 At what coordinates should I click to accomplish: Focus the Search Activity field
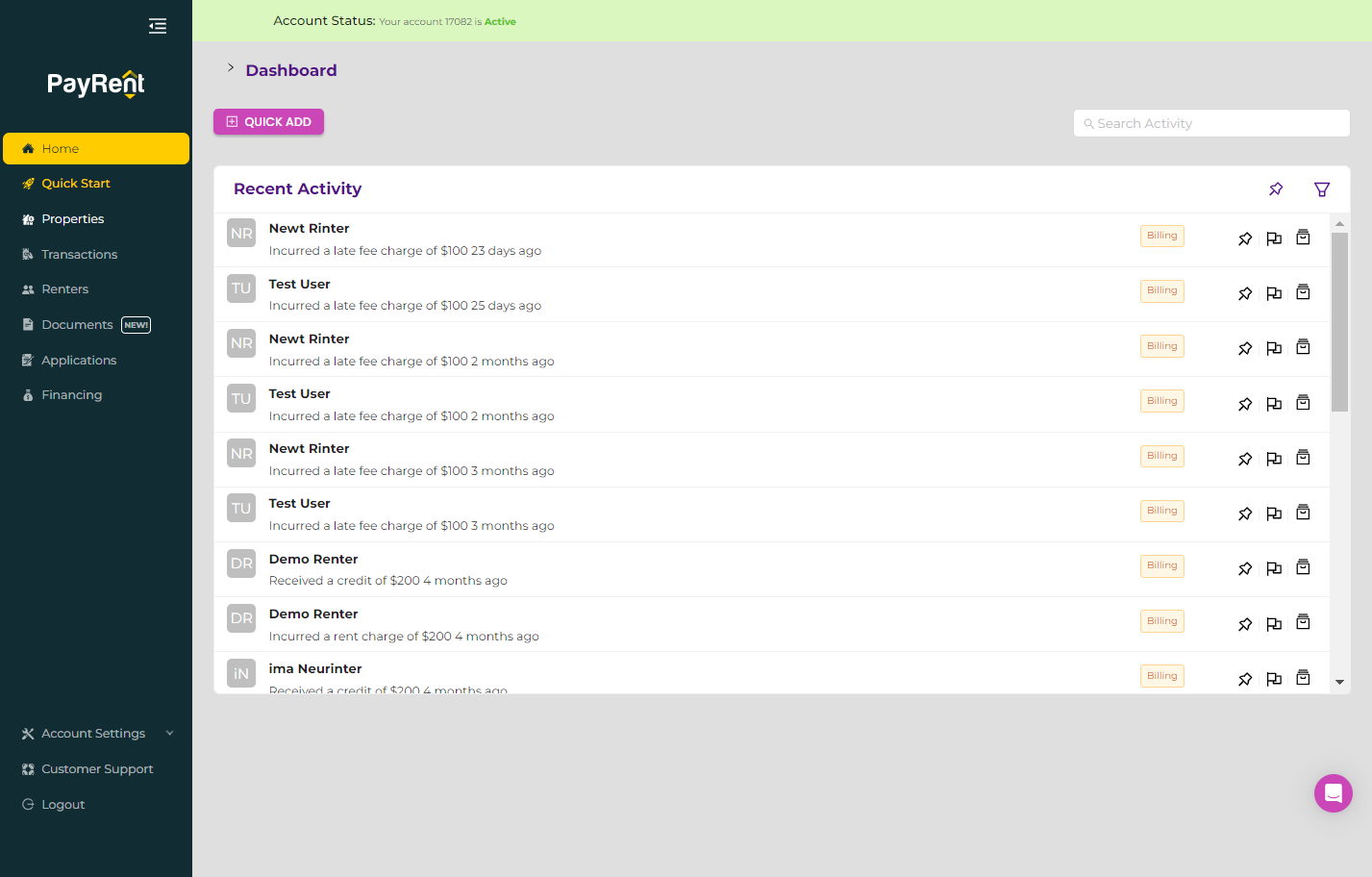pyautogui.click(x=1211, y=123)
